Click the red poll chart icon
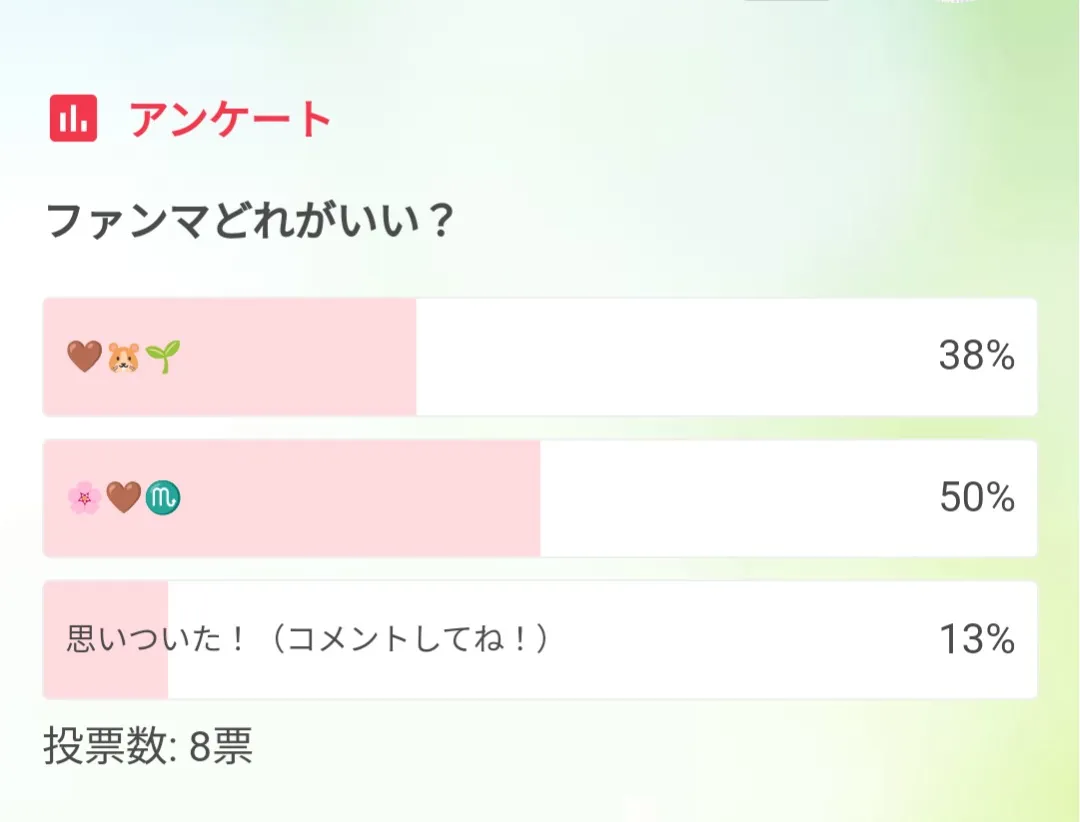The image size is (1080, 822). point(73,118)
